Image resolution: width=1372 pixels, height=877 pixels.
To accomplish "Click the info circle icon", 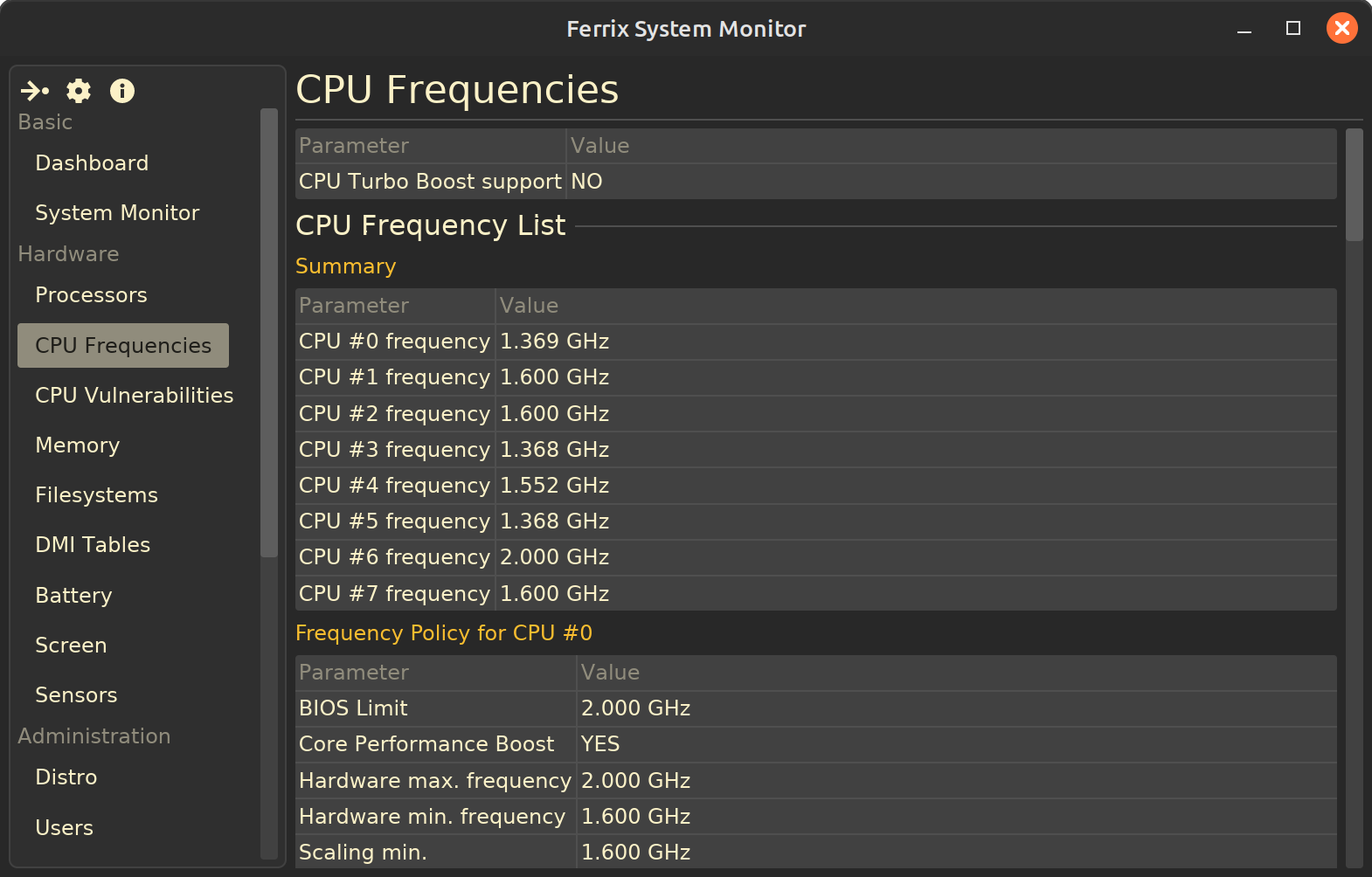I will 122,91.
